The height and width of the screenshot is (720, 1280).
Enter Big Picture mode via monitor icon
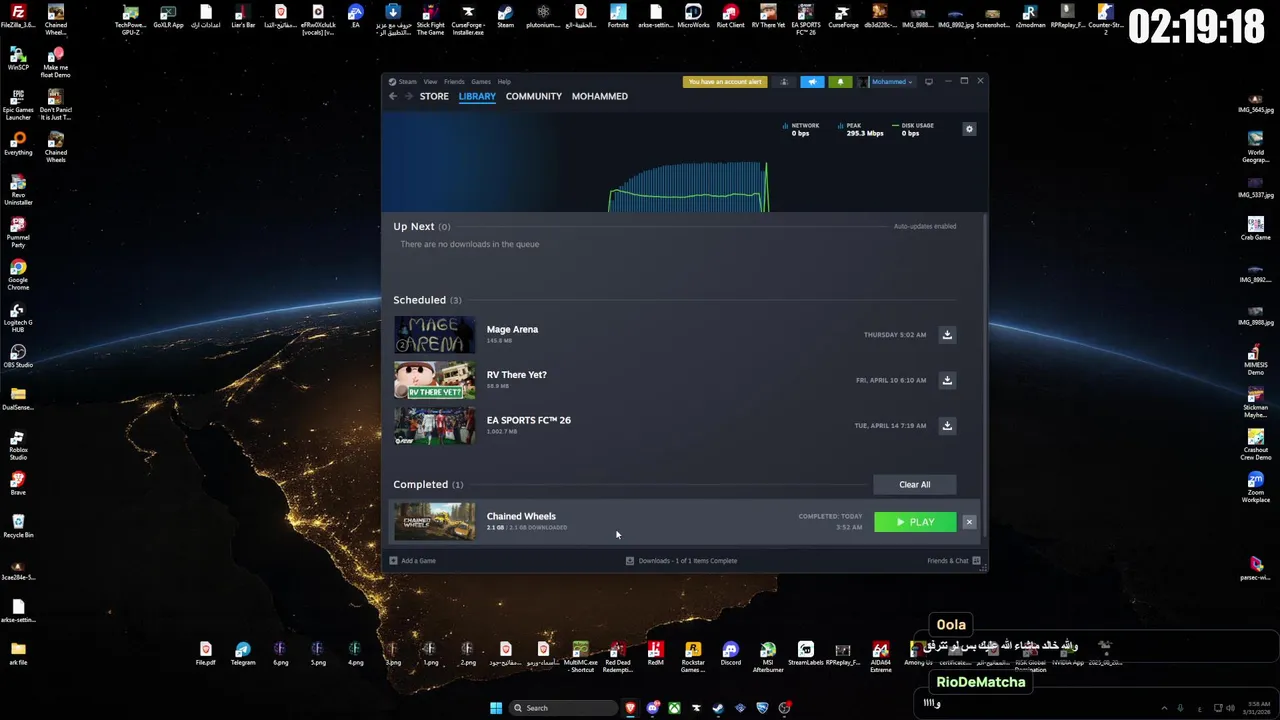(x=928, y=82)
